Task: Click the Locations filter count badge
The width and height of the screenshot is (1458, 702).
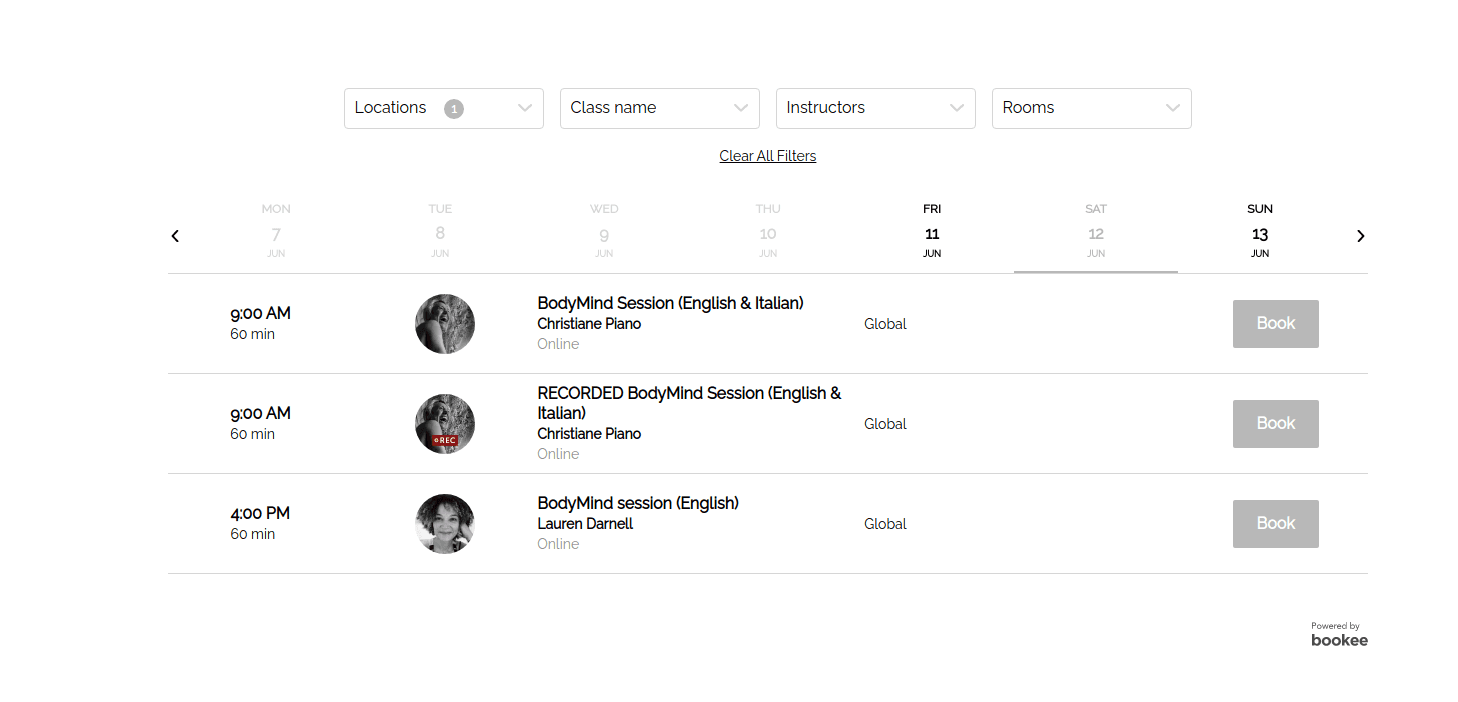Action: [454, 109]
